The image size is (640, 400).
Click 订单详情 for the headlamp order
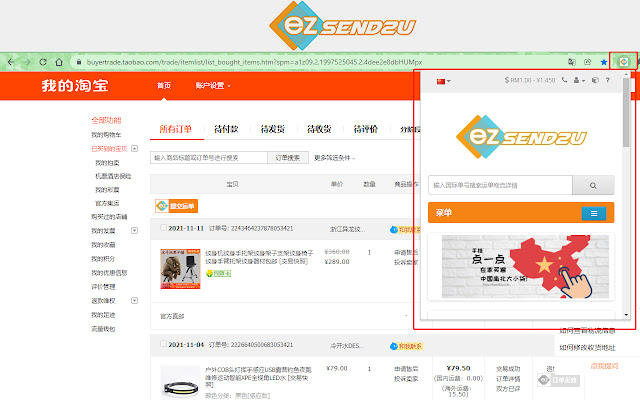508,379
